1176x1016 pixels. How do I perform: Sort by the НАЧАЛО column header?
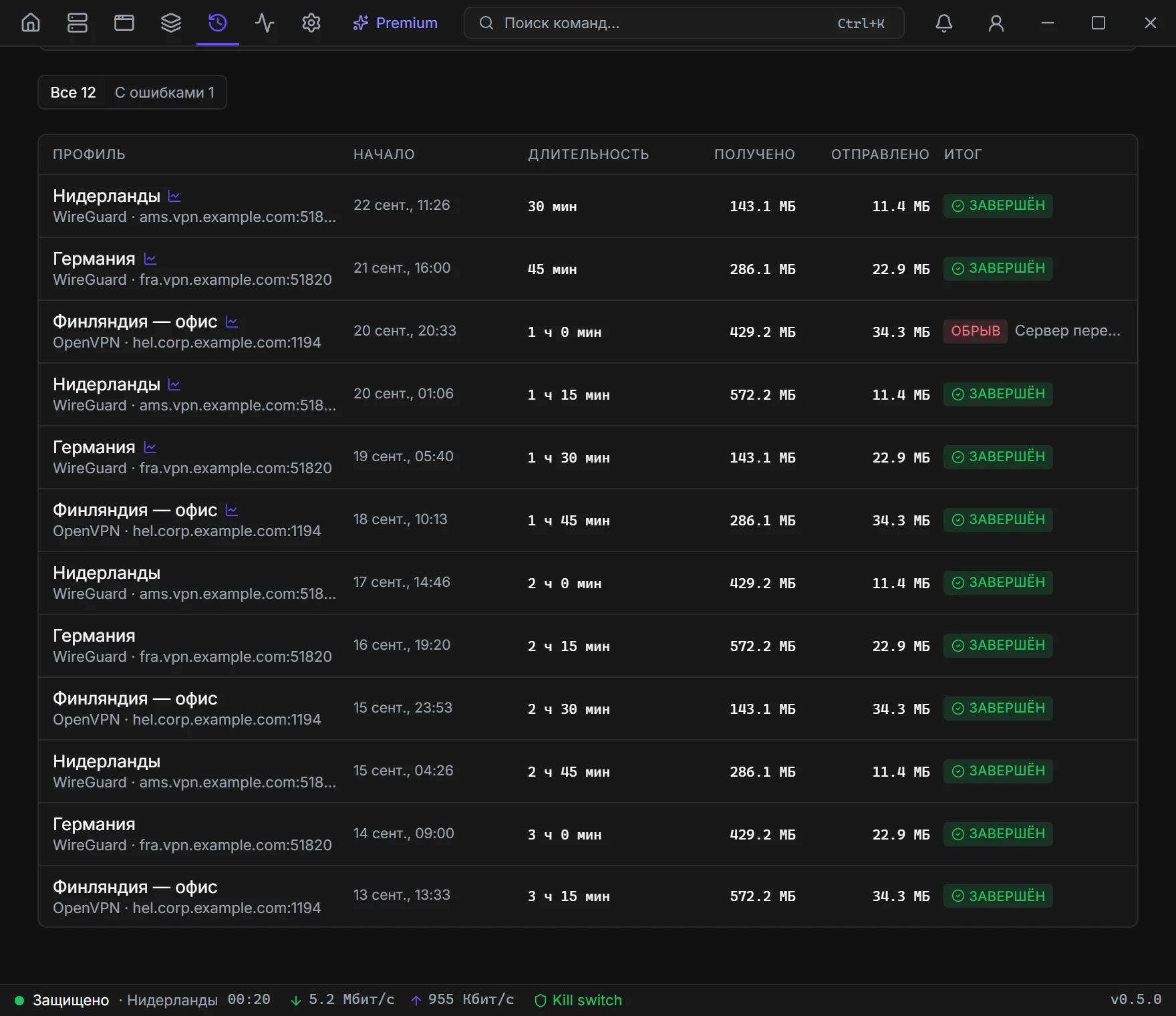point(384,154)
